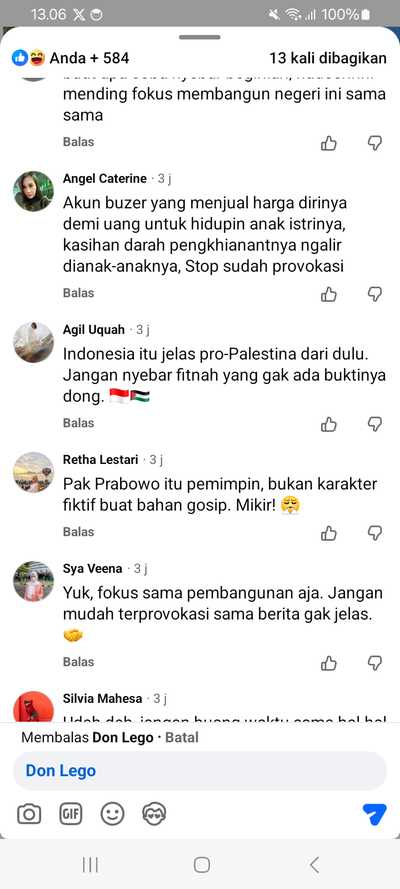This screenshot has width=400, height=889.
Task: Tap thumbs up on Agil Uquah's comment
Action: point(329,424)
